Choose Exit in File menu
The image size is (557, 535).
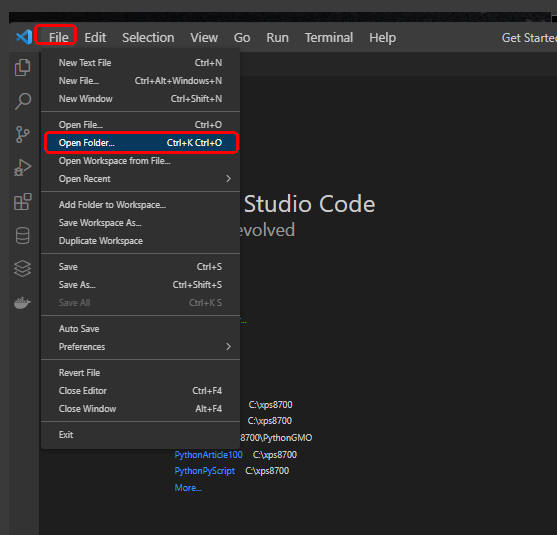140,434
